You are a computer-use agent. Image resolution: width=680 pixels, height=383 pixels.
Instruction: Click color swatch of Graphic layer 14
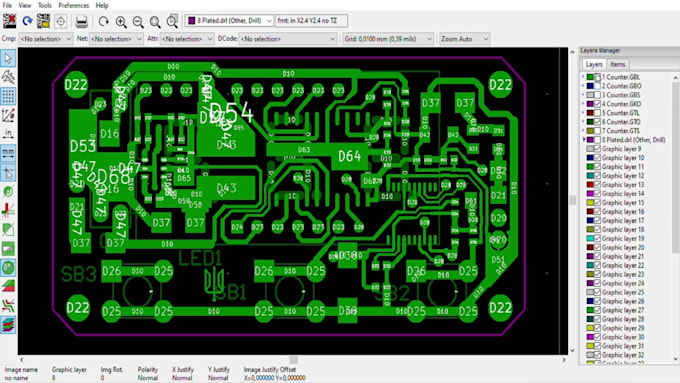tap(590, 193)
